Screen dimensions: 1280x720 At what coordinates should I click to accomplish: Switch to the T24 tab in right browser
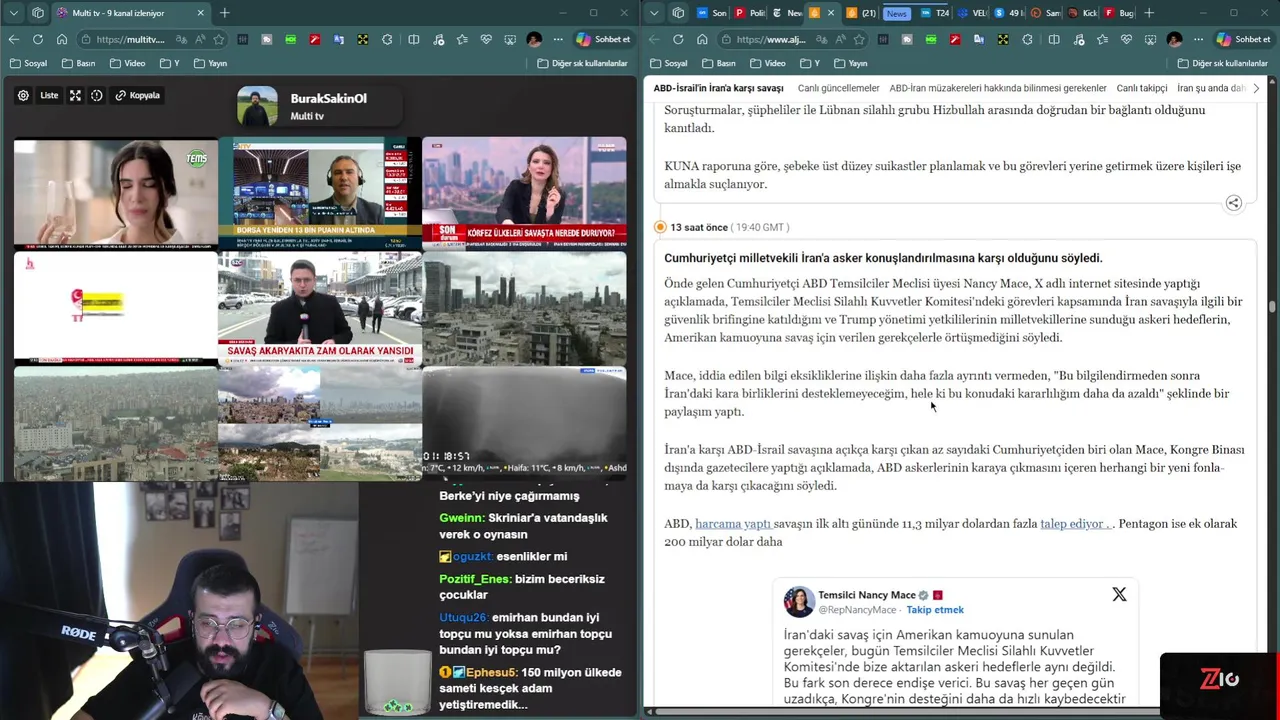[934, 13]
